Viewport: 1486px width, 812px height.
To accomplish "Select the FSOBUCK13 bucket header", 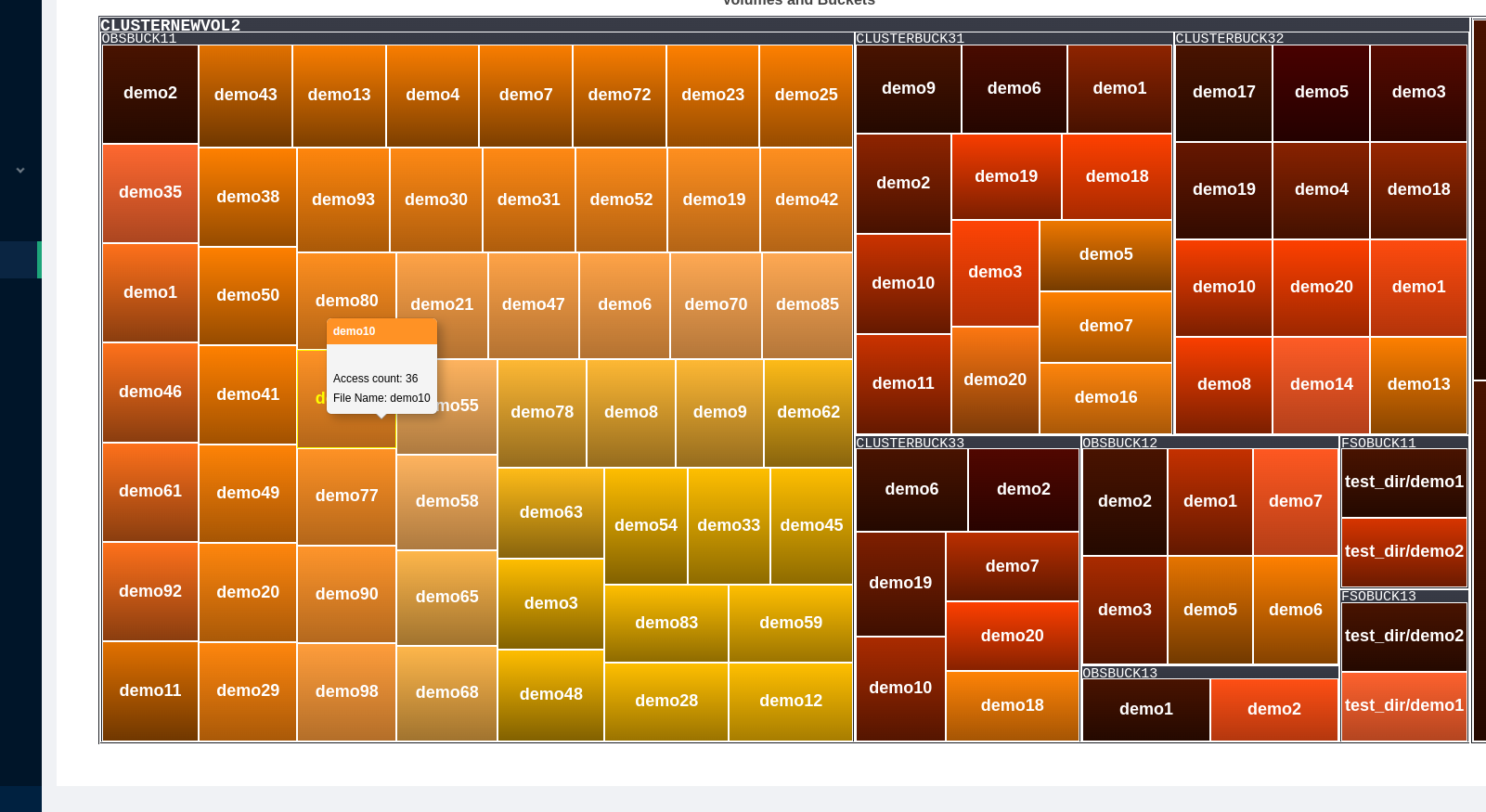I will (x=1378, y=596).
